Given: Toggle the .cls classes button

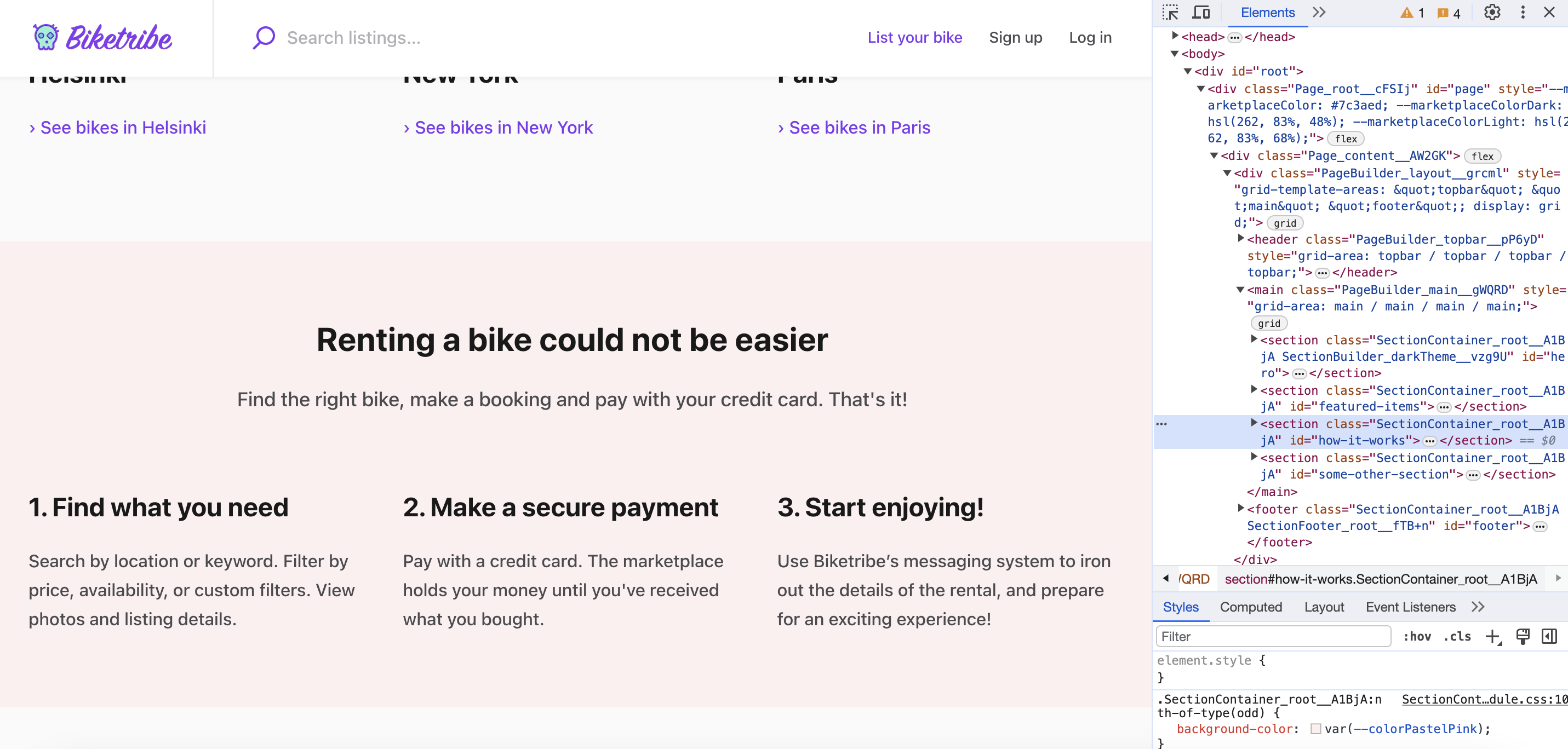Looking at the screenshot, I should [x=1457, y=636].
